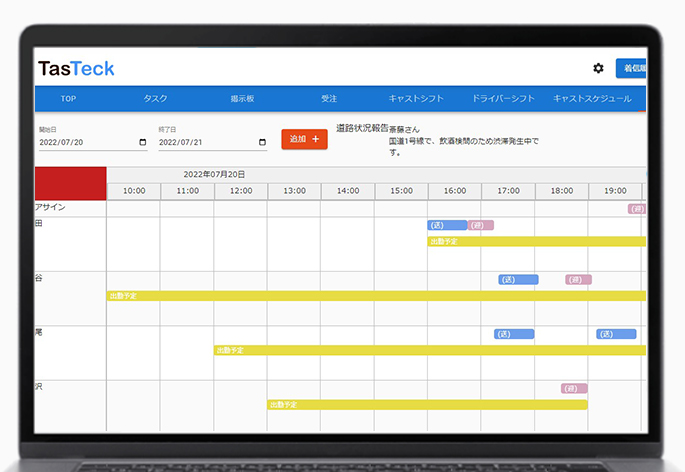The width and height of the screenshot is (685, 472).
Task: Click the 15:00 time column header
Action: click(x=401, y=191)
